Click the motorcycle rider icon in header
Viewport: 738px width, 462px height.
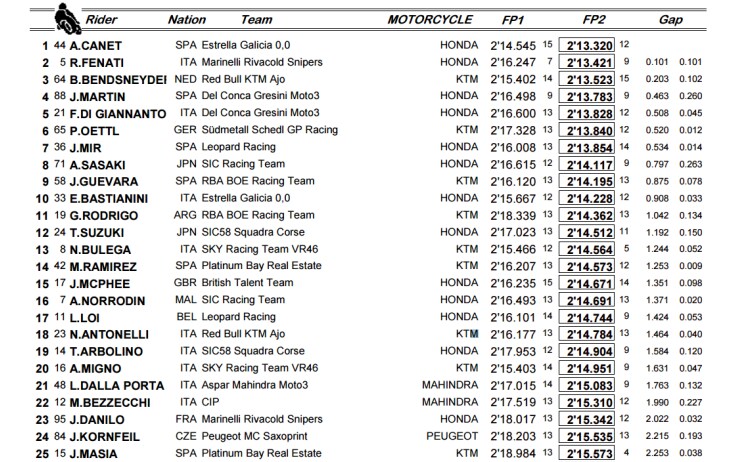tap(67, 19)
